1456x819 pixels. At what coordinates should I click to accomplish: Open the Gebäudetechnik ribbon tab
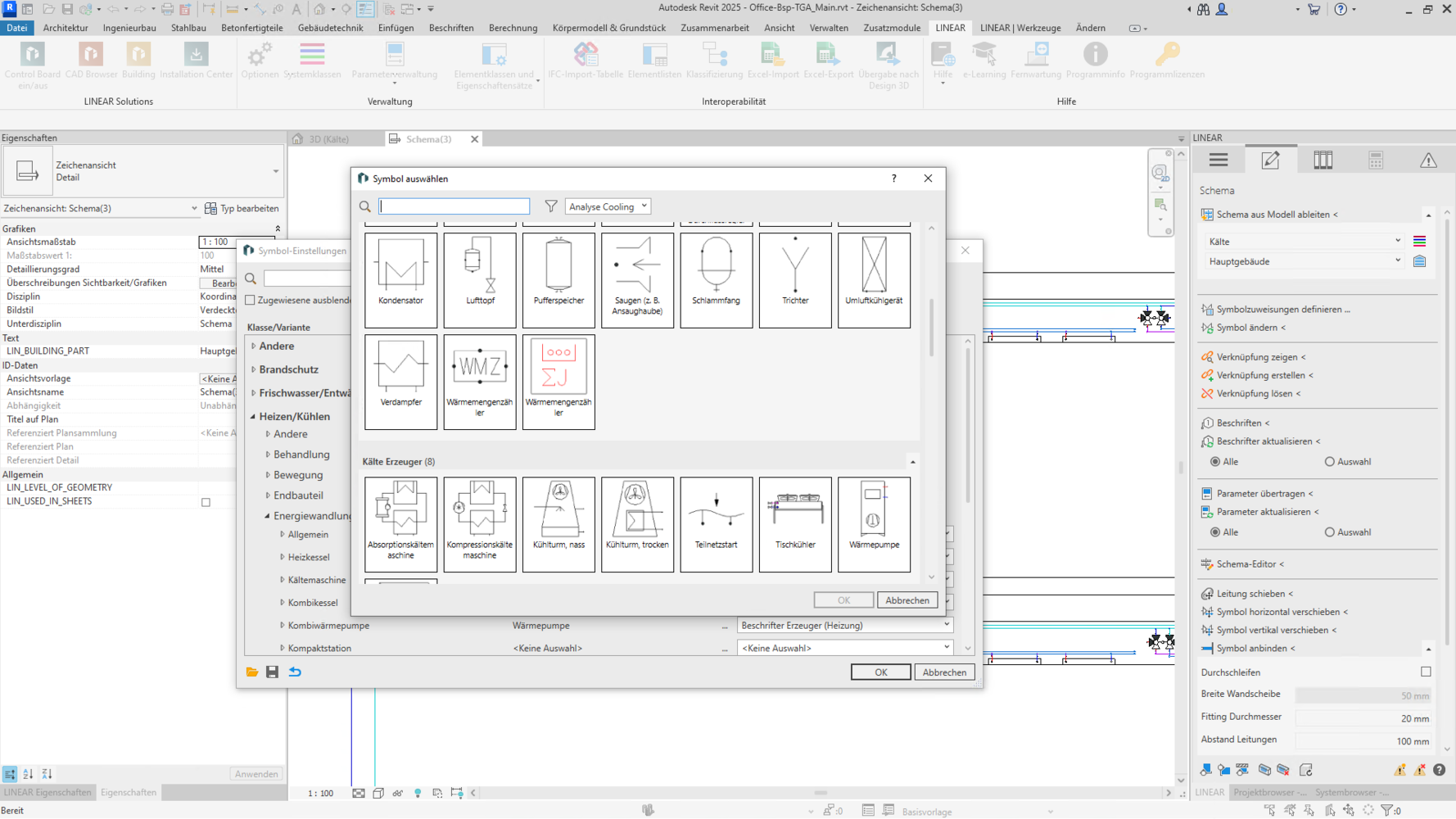[x=330, y=28]
